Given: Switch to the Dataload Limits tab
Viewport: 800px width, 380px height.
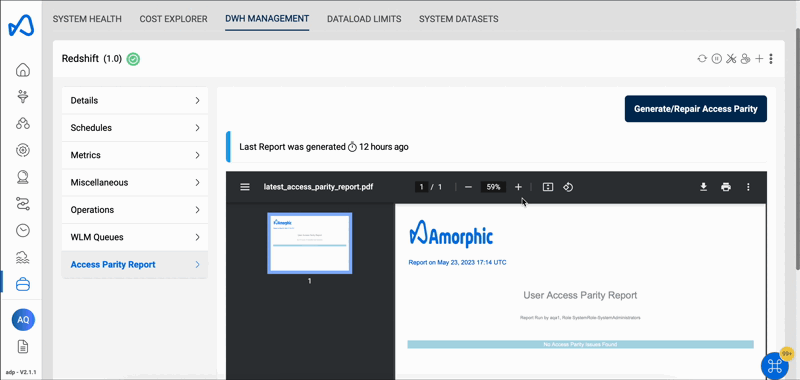Looking at the screenshot, I should coord(364,19).
